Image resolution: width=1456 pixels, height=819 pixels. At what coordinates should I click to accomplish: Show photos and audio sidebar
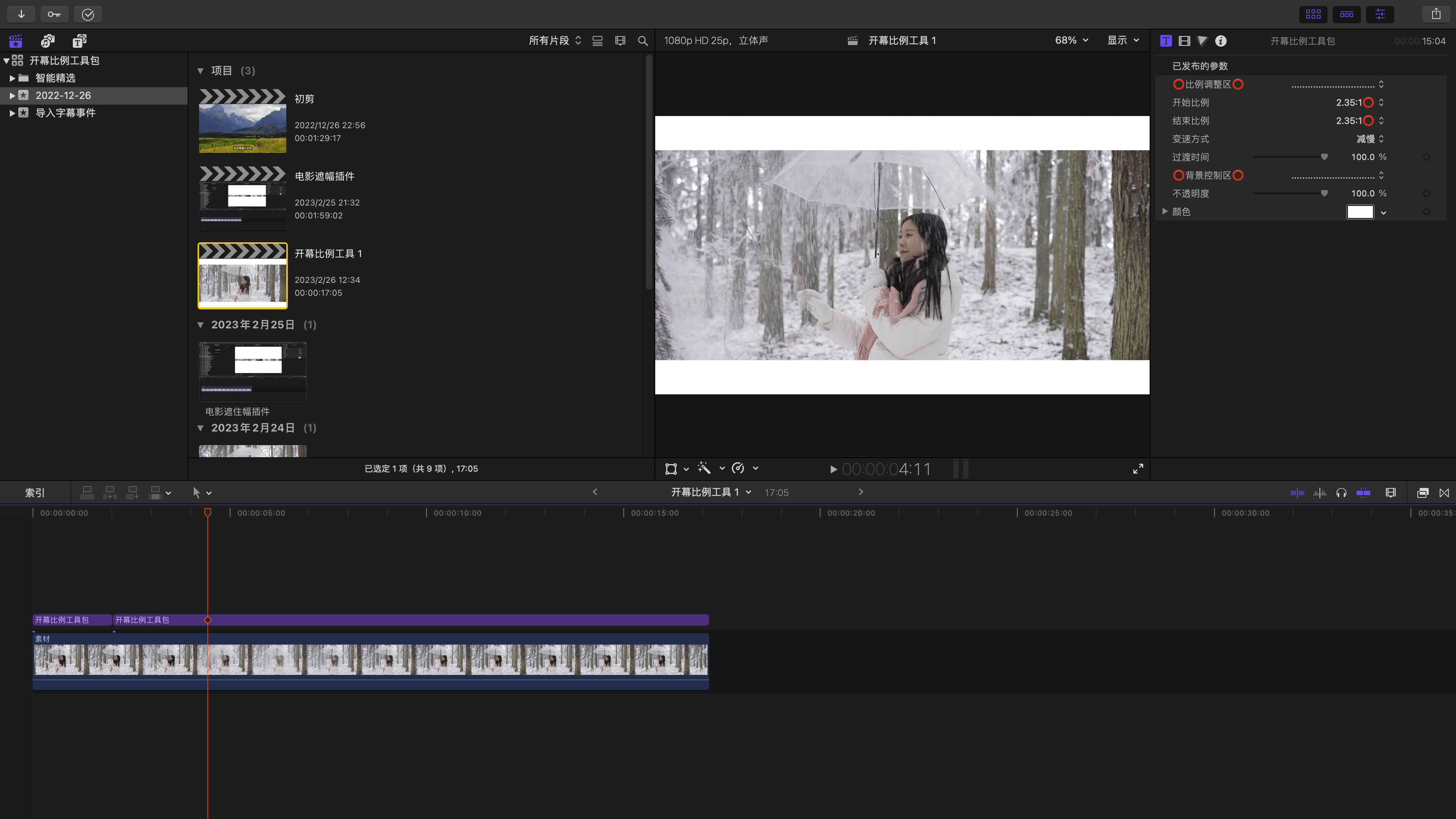click(47, 41)
